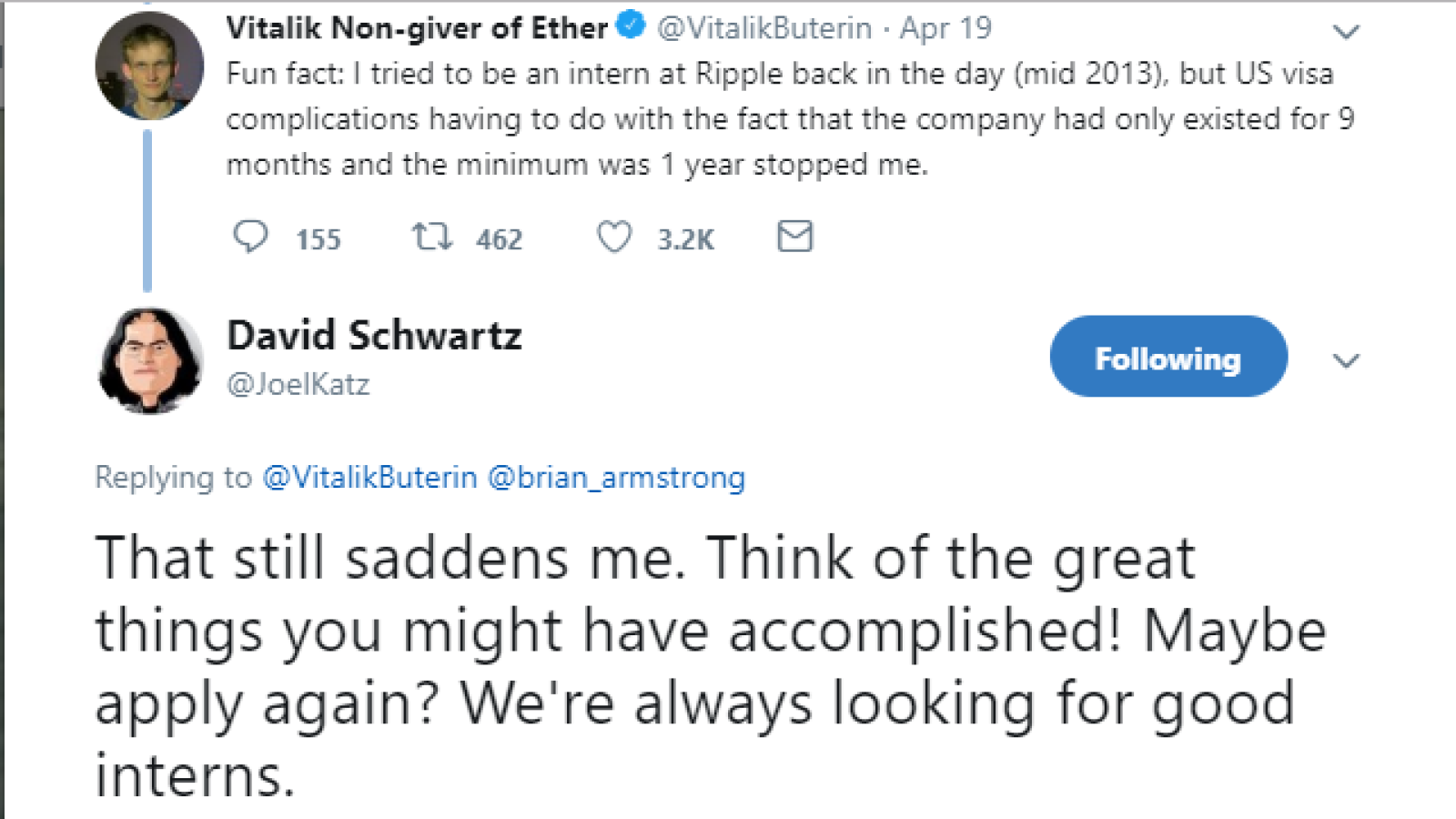Open Vitalik Buterin's profile picture
Image resolution: width=1456 pixels, height=819 pixels.
[x=149, y=66]
